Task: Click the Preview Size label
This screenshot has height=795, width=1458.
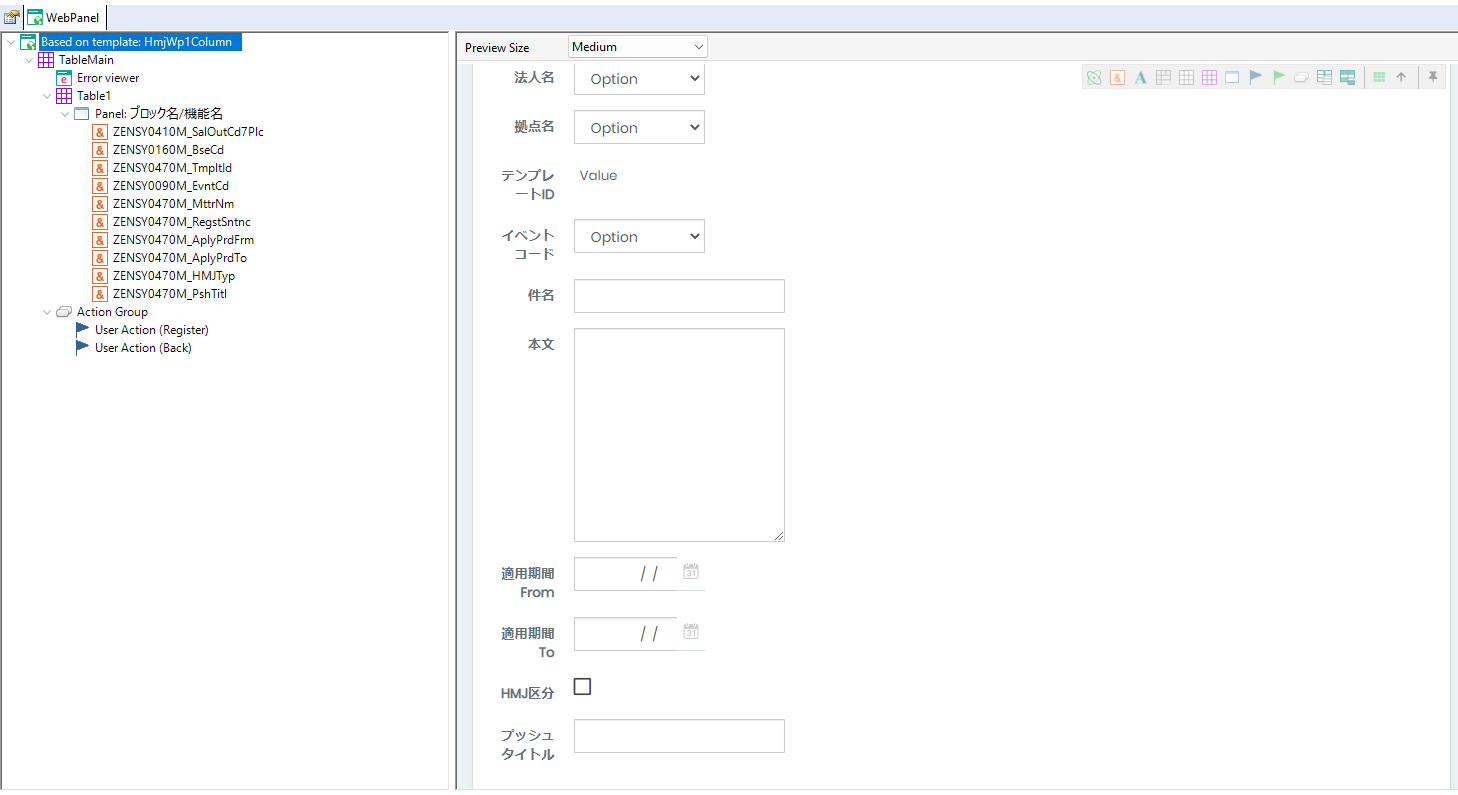Action: pyautogui.click(x=497, y=48)
